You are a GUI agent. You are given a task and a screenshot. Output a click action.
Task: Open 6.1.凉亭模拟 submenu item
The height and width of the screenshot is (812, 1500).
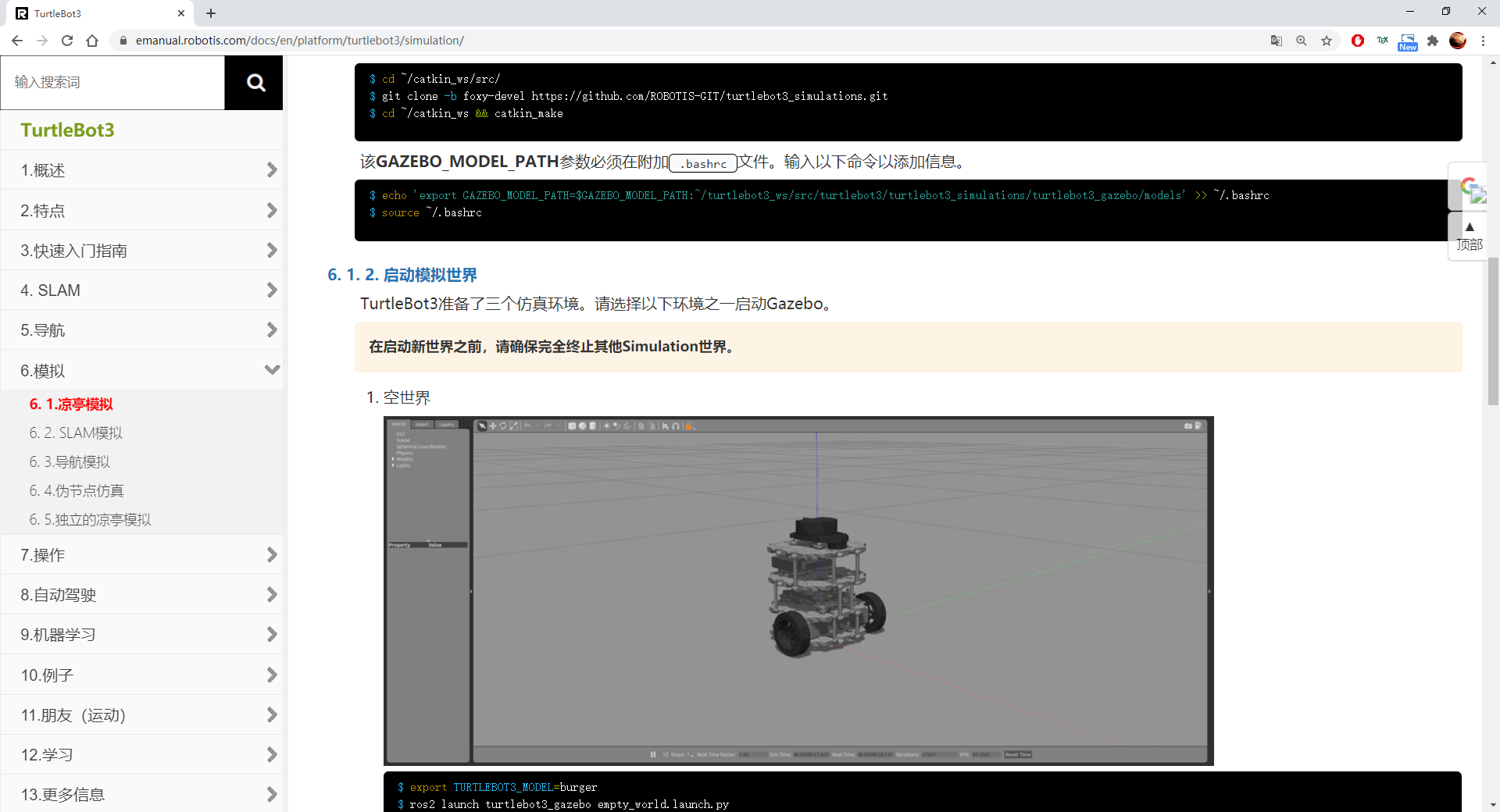tap(71, 404)
